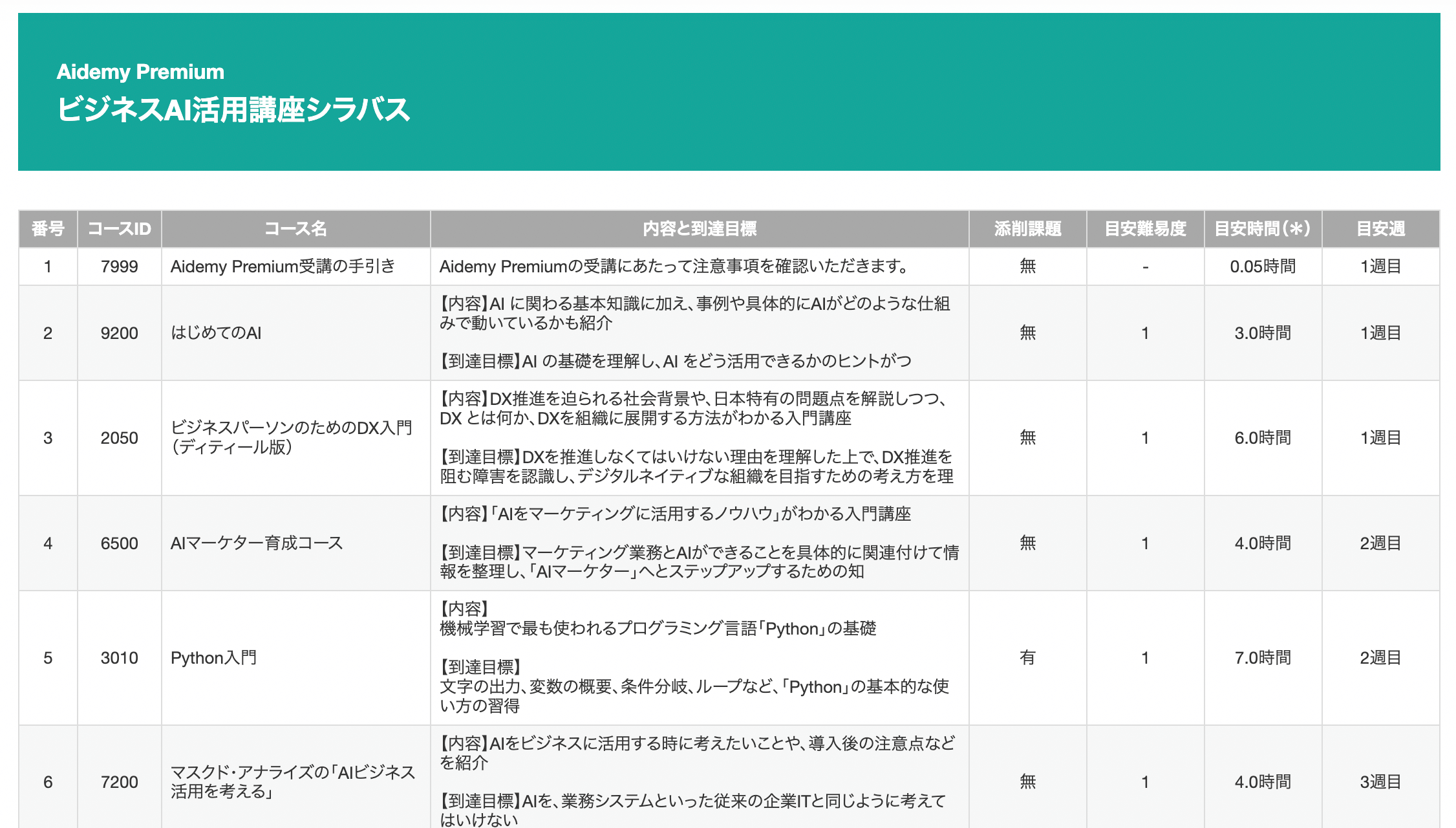Click the 無 cell in 7999 row

tap(1028, 267)
